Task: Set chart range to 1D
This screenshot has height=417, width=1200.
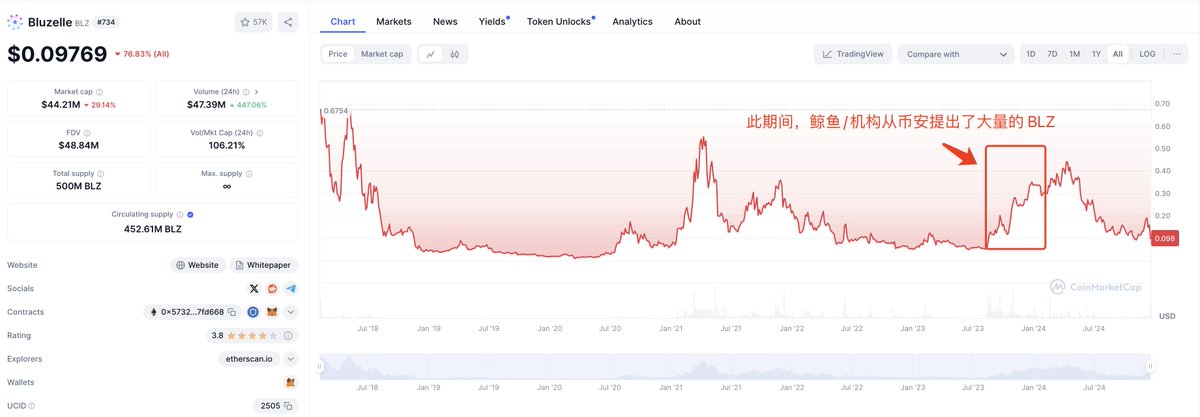Action: 1030,54
